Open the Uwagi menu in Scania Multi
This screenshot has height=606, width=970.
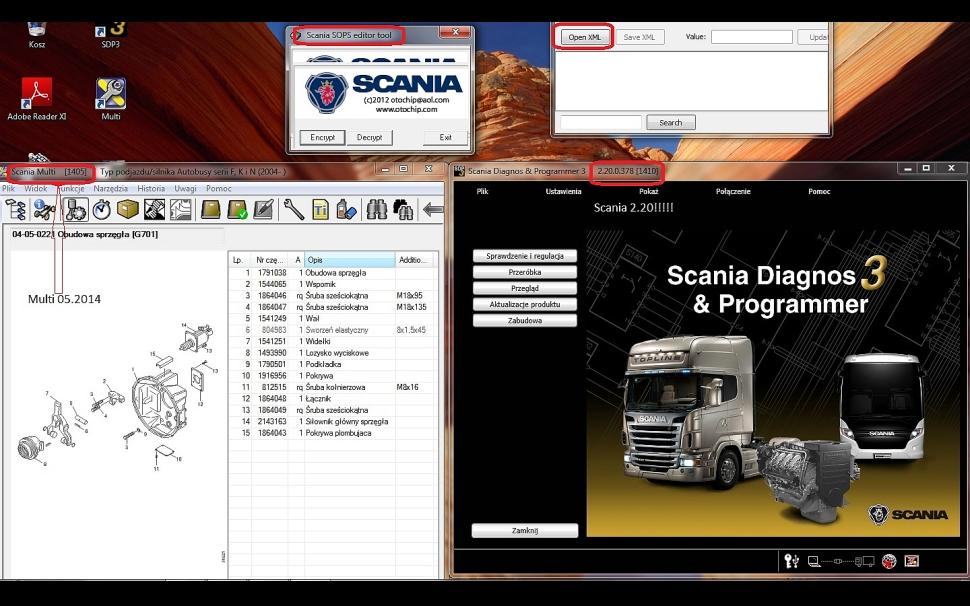tap(185, 189)
